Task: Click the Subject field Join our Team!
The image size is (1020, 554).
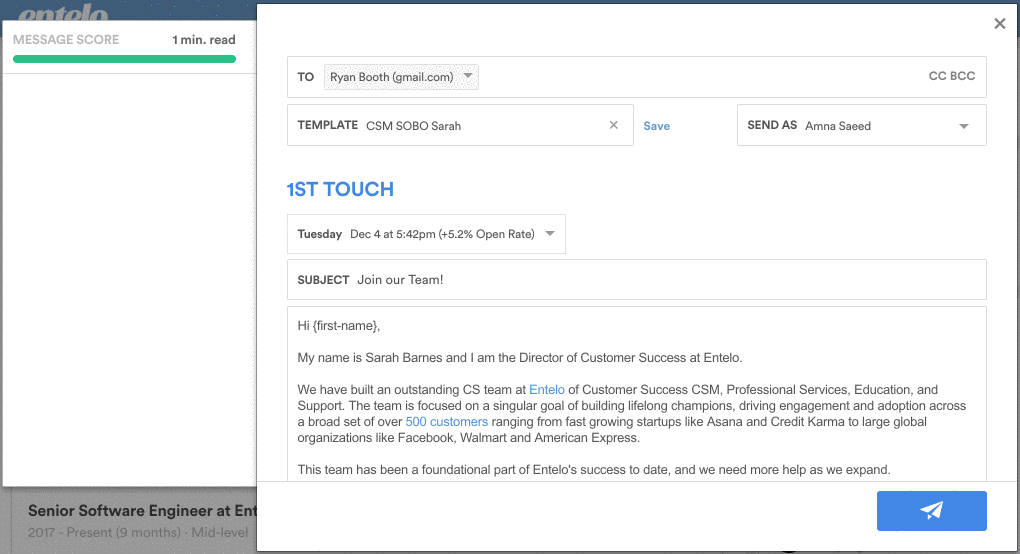Action: click(636, 280)
